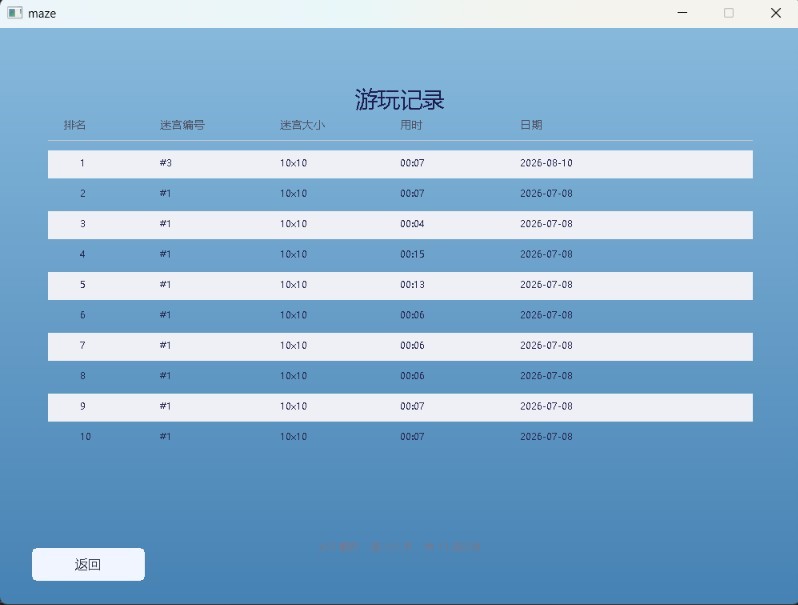Click 10x10 size in rank 10 row
798x605 pixels.
[293, 437]
